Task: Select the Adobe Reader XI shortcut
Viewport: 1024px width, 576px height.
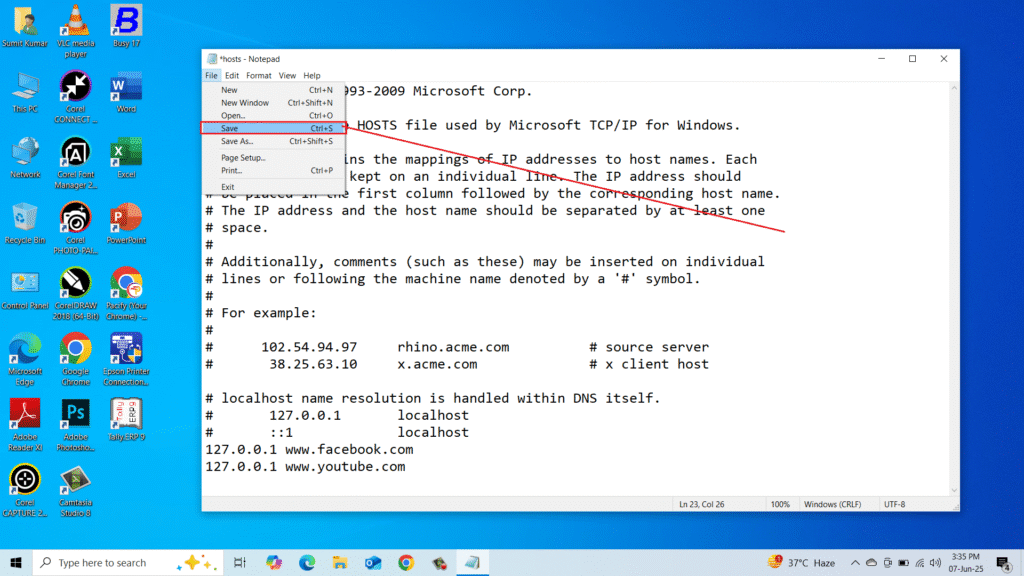Action: tap(25, 425)
